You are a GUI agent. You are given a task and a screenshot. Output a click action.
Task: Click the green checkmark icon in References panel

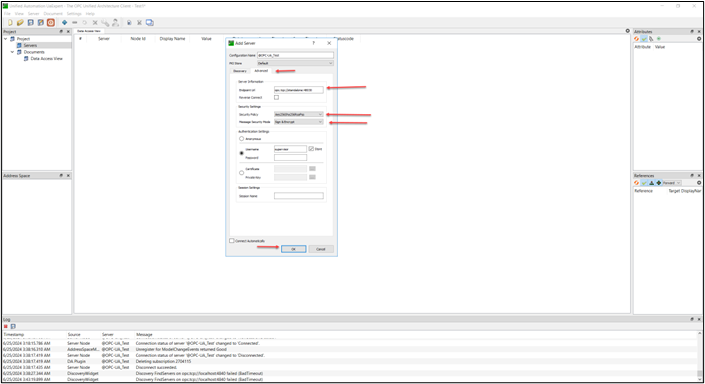pos(644,183)
